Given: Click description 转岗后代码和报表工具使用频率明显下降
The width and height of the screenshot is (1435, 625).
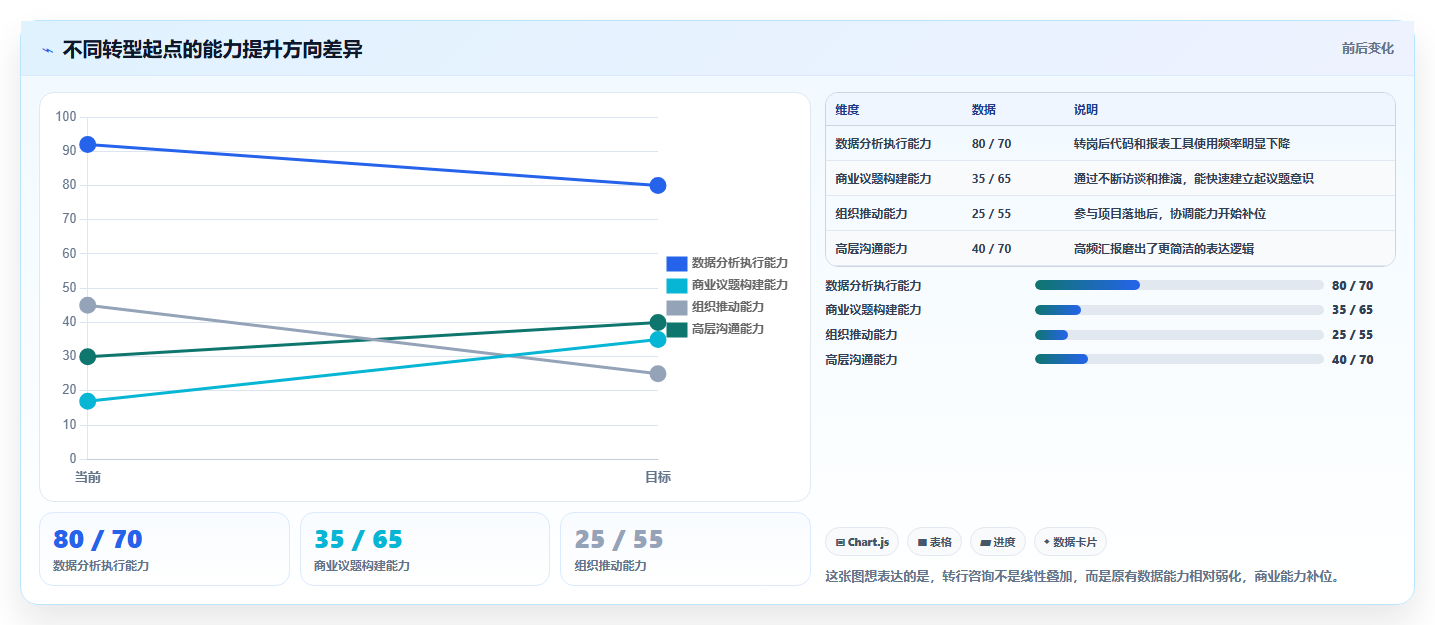Looking at the screenshot, I should (1182, 144).
